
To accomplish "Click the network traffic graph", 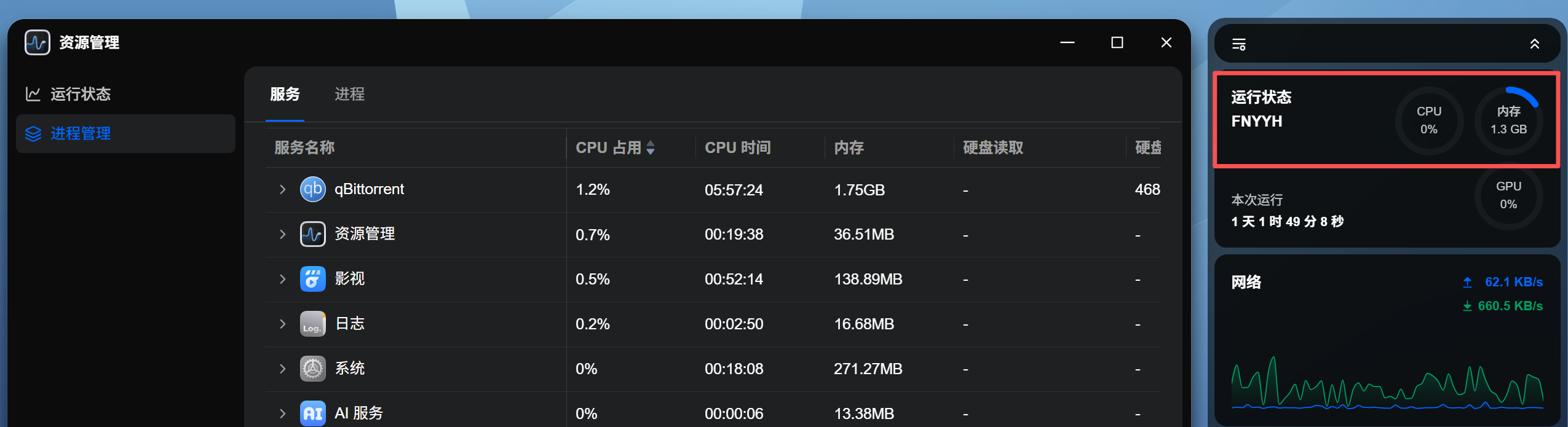I will (1387, 382).
